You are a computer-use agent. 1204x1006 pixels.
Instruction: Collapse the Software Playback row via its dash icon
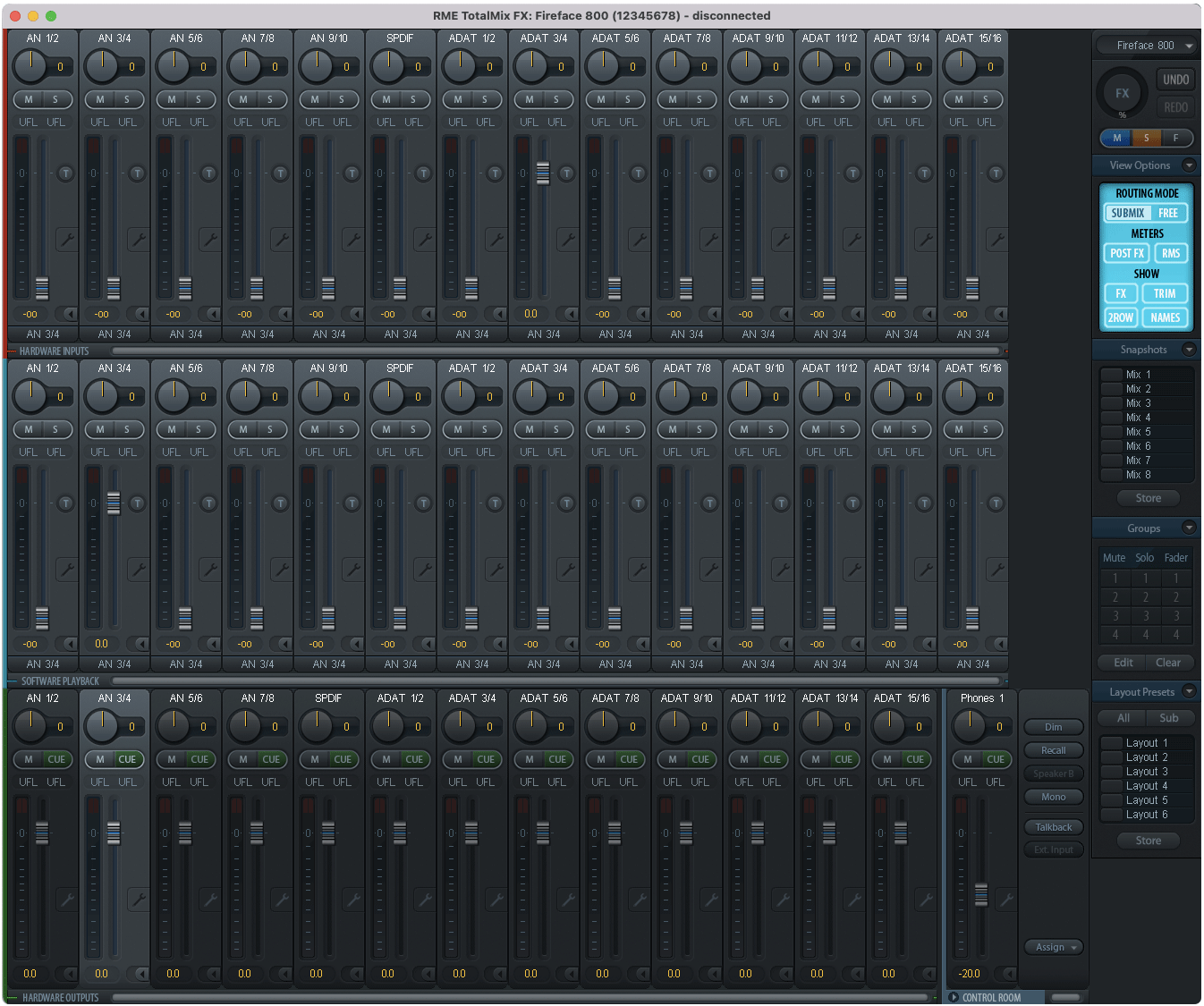13,681
